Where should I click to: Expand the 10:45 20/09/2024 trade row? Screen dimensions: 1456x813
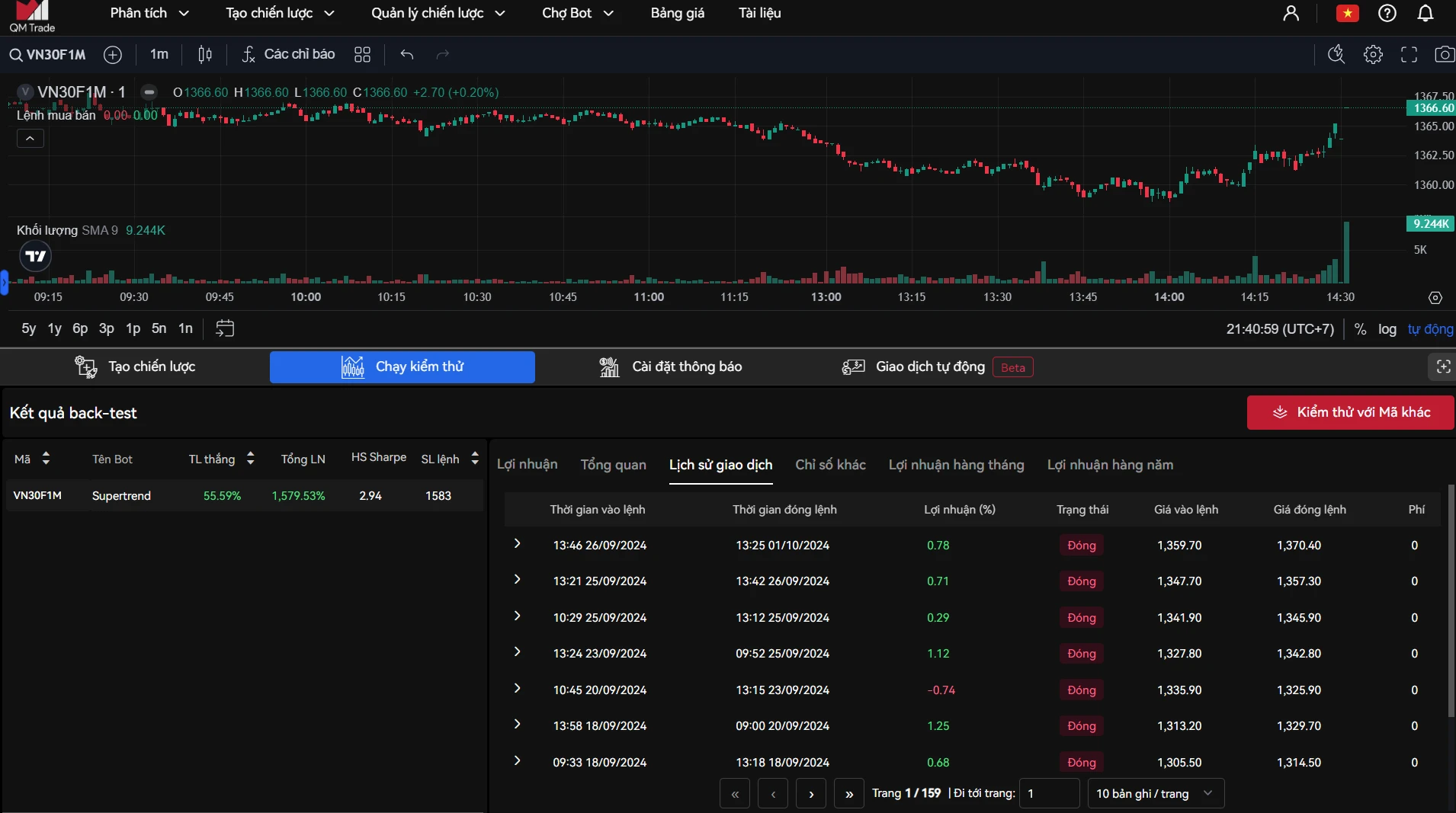pyautogui.click(x=518, y=689)
